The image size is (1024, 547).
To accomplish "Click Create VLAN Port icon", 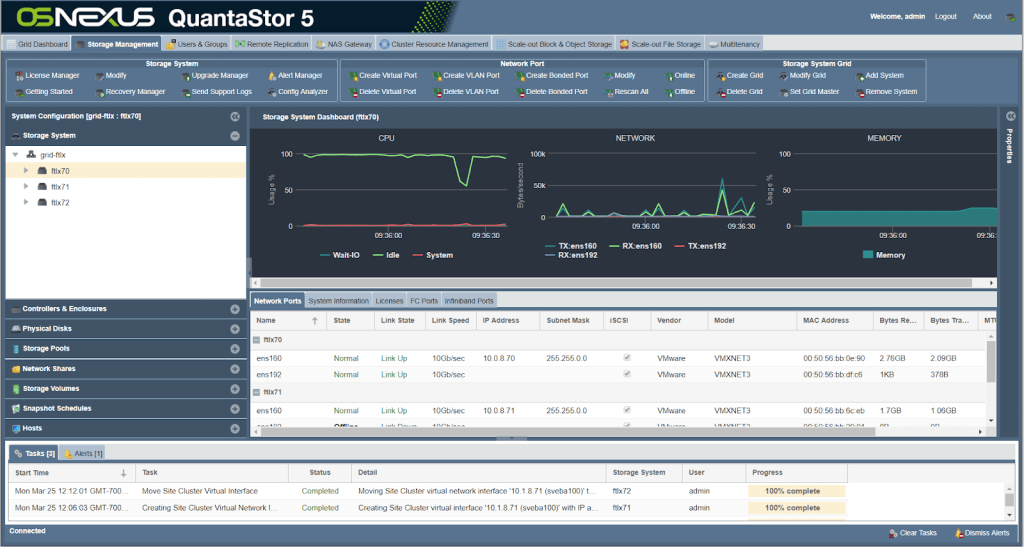I will click(437, 76).
